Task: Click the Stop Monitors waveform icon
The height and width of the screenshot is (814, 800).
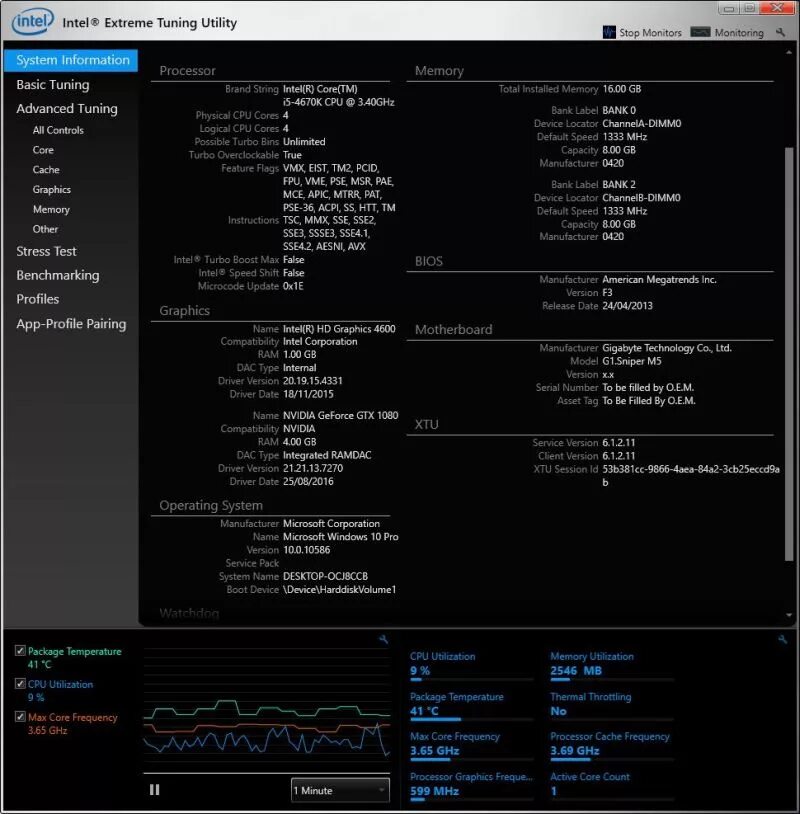Action: [x=609, y=32]
